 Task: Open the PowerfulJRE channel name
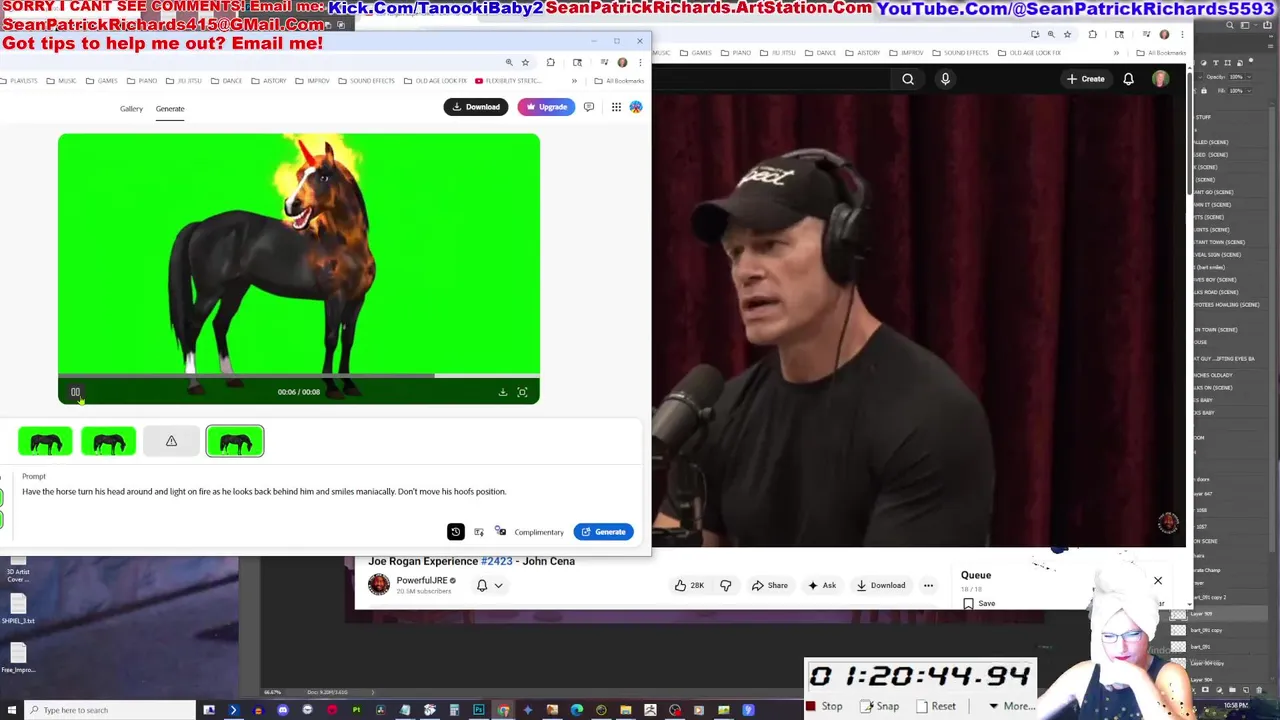click(x=421, y=580)
